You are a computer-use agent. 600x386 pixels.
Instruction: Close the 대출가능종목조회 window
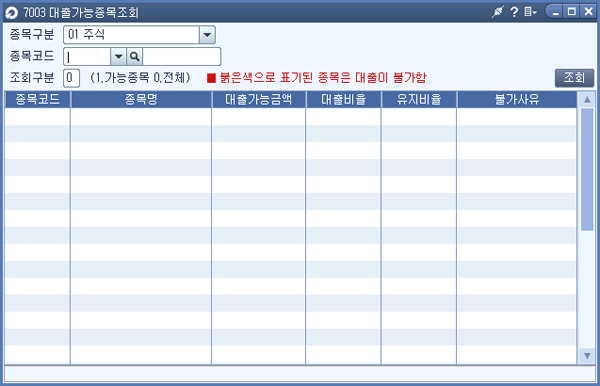pos(588,12)
